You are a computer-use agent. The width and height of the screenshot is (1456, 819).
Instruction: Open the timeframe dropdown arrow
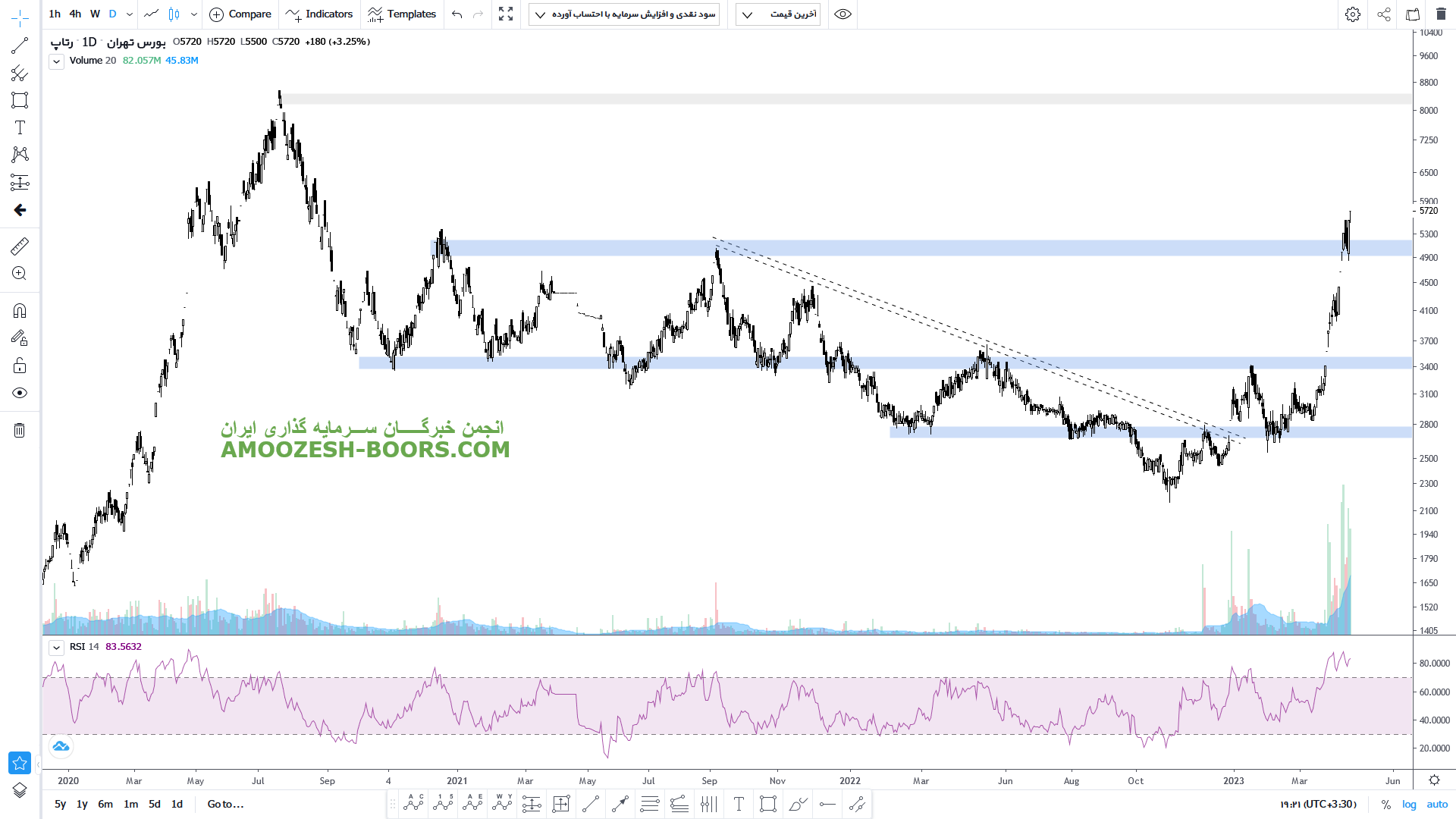coord(130,14)
